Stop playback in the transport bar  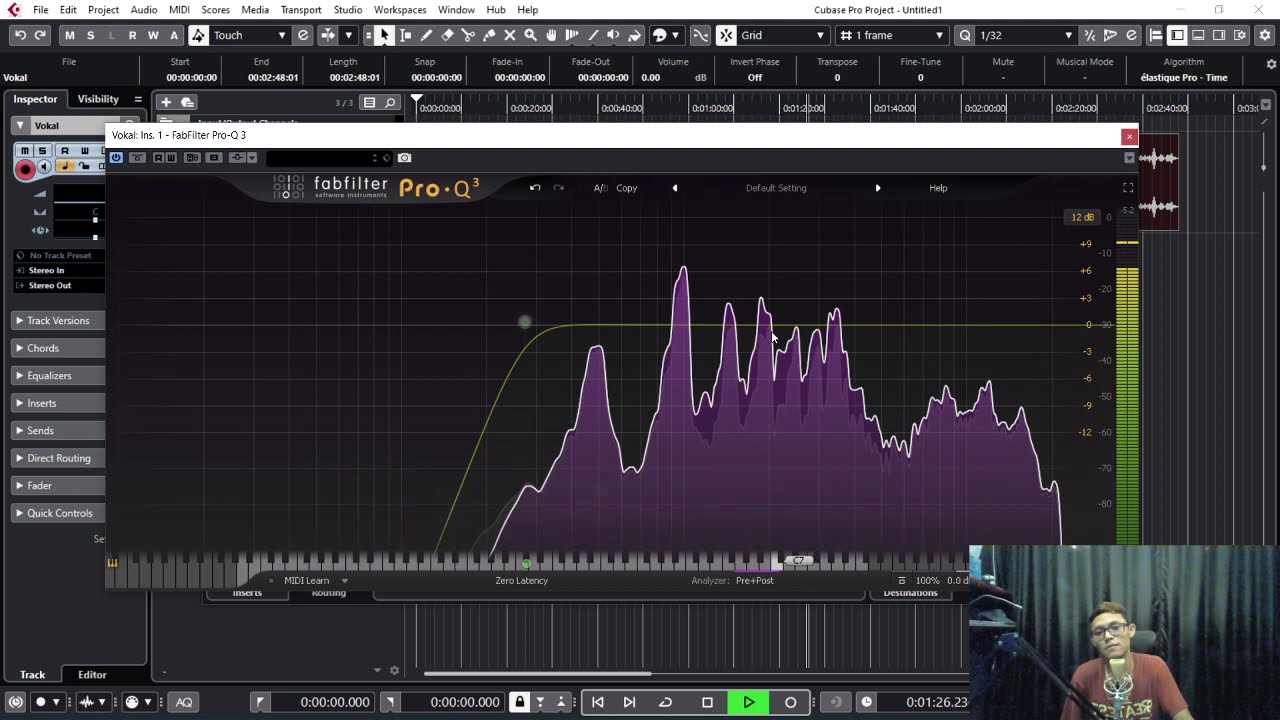click(x=707, y=702)
